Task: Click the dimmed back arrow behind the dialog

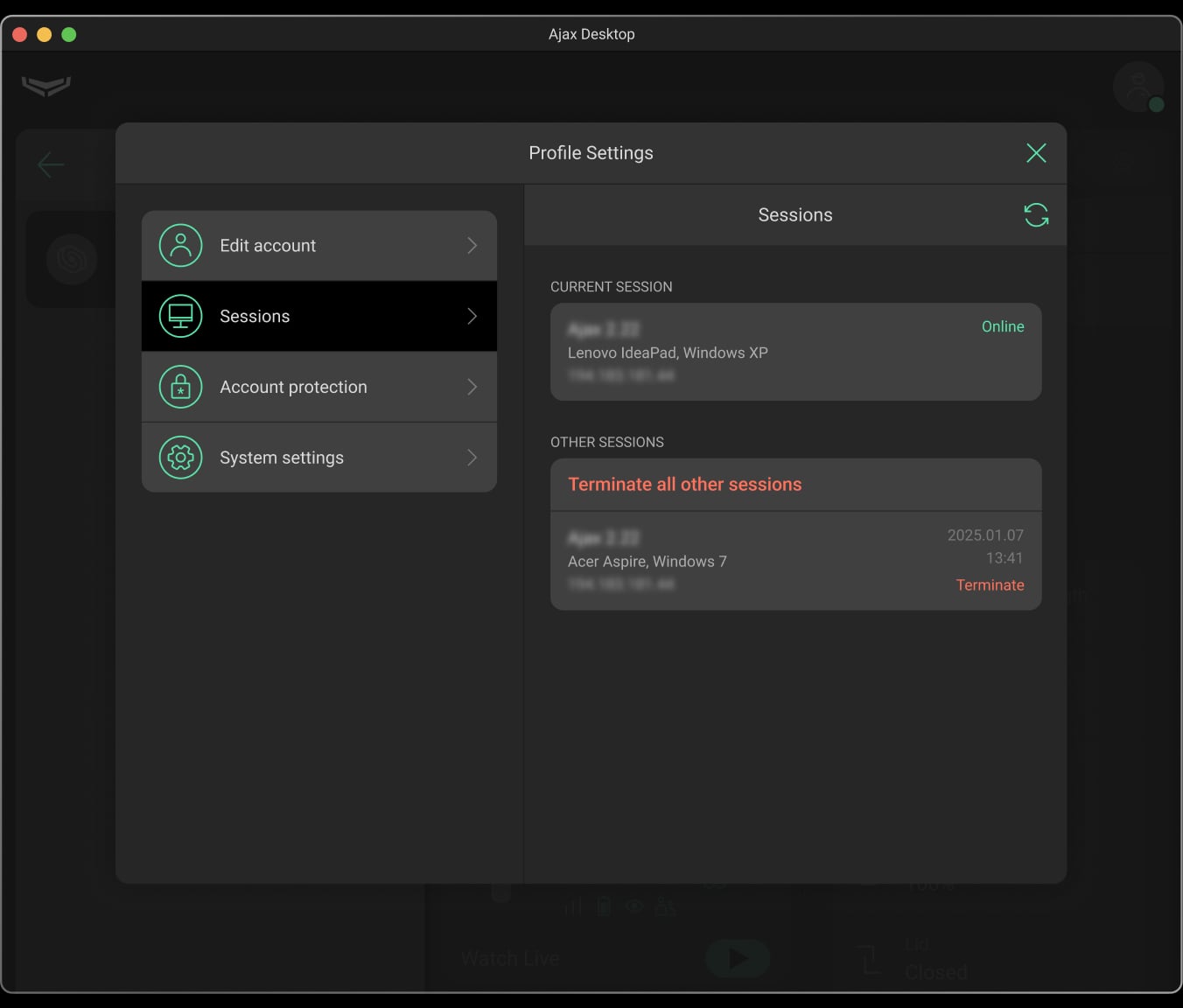Action: (51, 164)
